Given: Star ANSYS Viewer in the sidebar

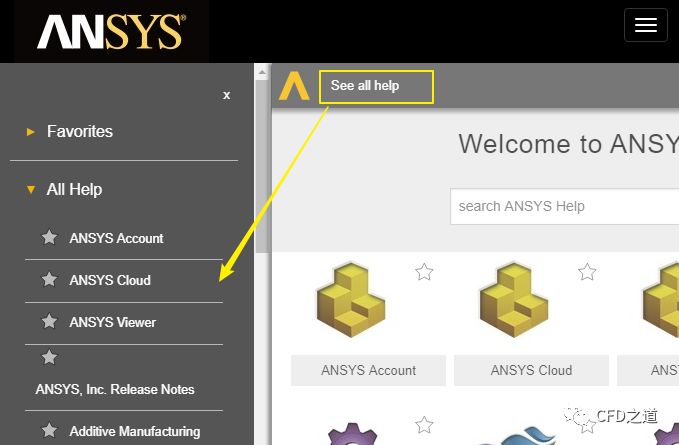Looking at the screenshot, I should coord(49,322).
